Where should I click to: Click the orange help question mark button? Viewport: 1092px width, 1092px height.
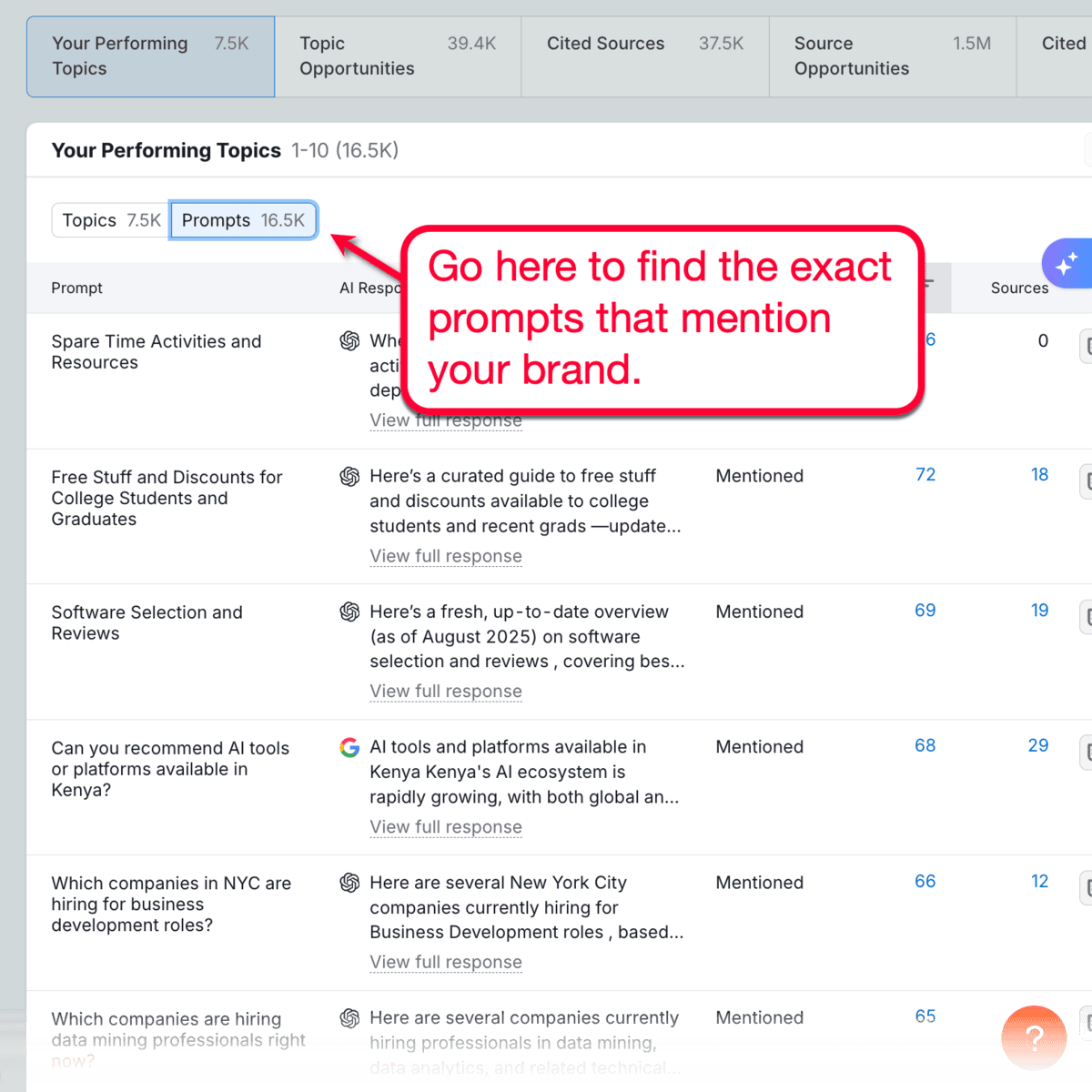pos(1034,1037)
